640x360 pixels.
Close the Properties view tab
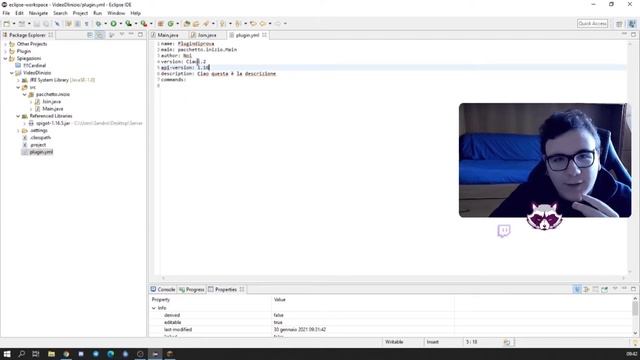tap(242, 289)
